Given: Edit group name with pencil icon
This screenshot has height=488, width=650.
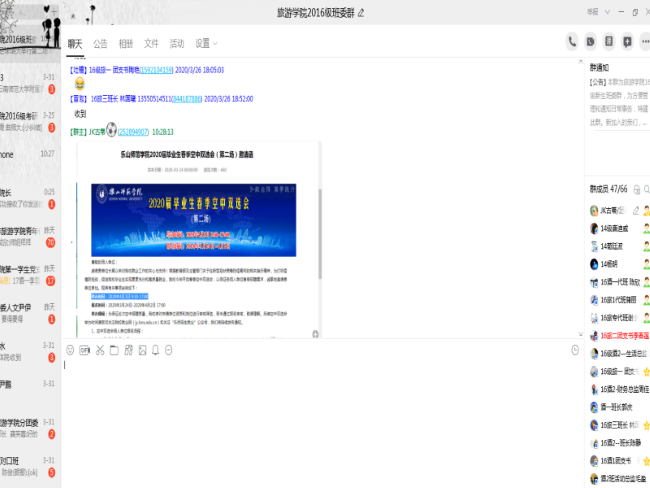Looking at the screenshot, I should click(361, 13).
